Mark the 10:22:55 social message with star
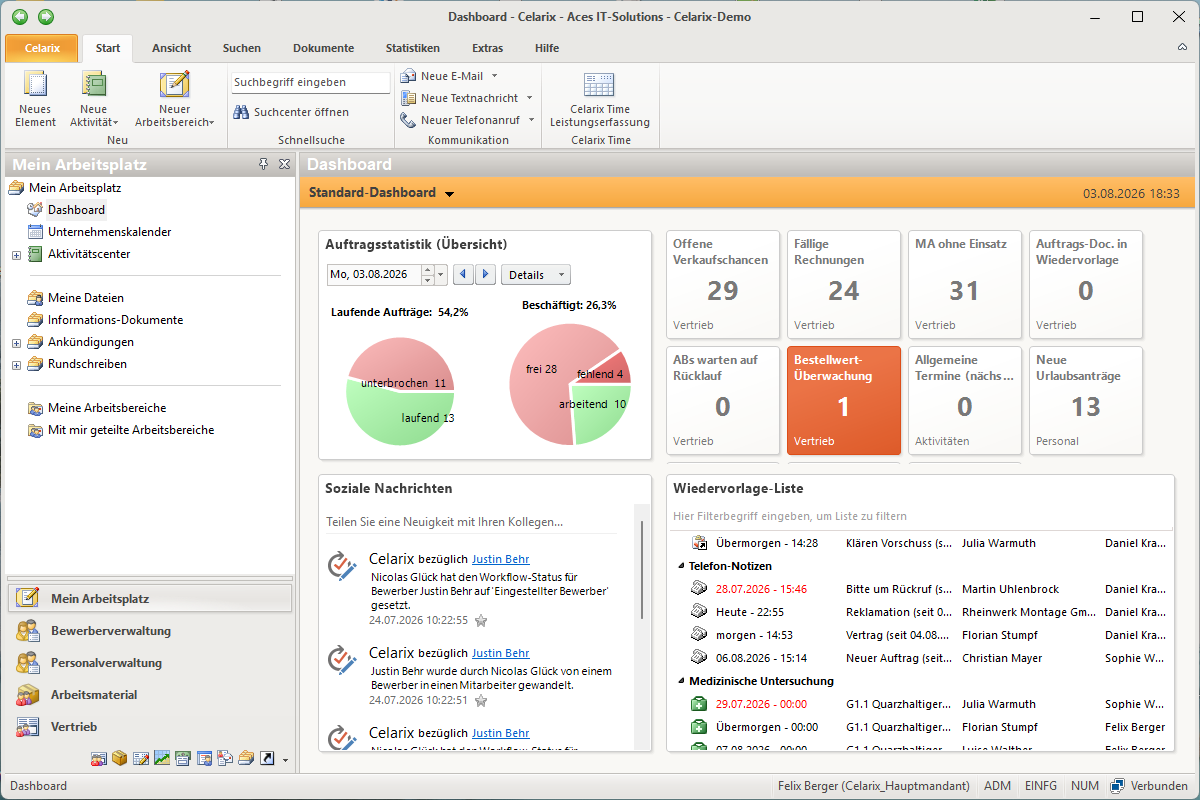The height and width of the screenshot is (800, 1200). (481, 620)
